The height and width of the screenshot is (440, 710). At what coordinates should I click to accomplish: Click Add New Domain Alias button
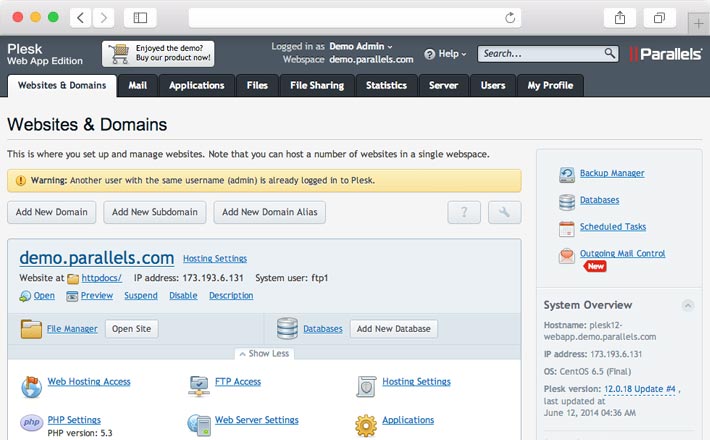point(270,212)
